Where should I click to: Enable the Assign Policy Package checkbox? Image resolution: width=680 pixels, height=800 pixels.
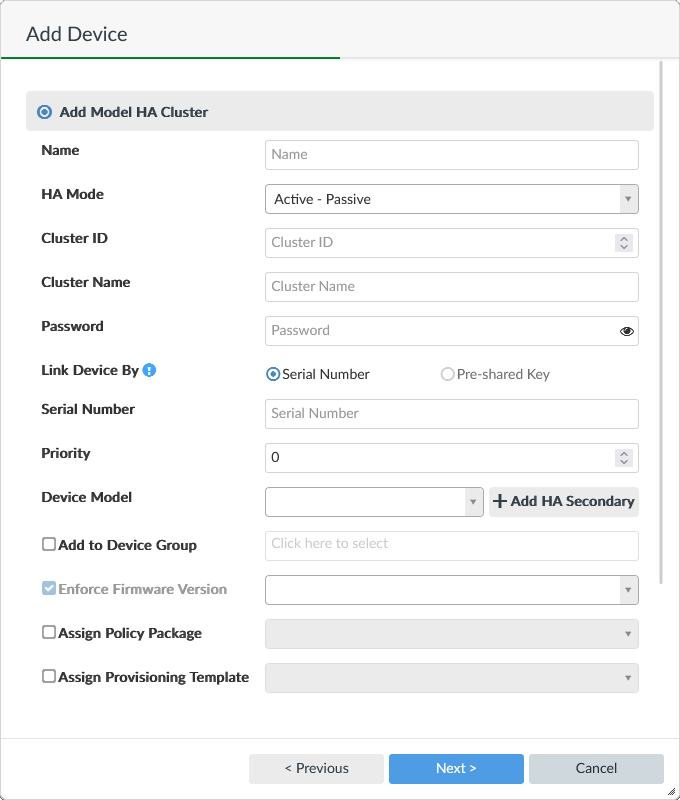tap(48, 632)
